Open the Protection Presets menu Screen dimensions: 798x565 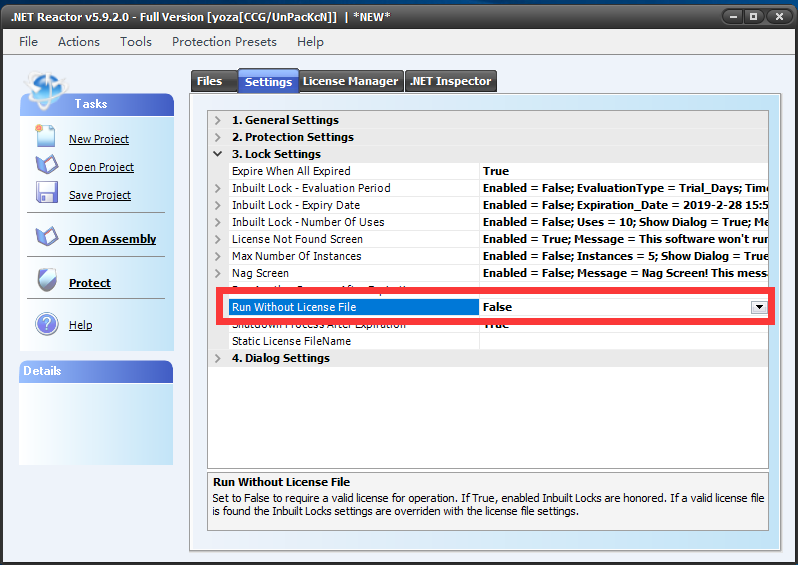[224, 42]
